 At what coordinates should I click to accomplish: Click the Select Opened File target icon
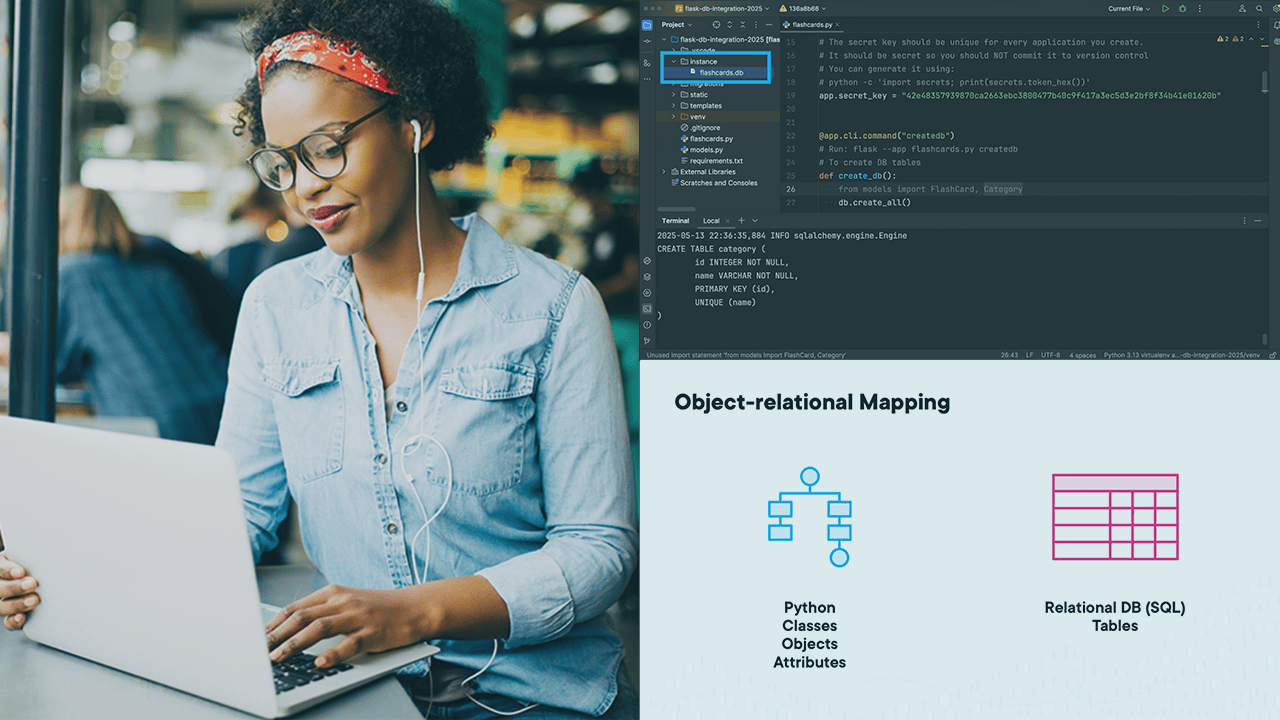pyautogui.click(x=716, y=24)
